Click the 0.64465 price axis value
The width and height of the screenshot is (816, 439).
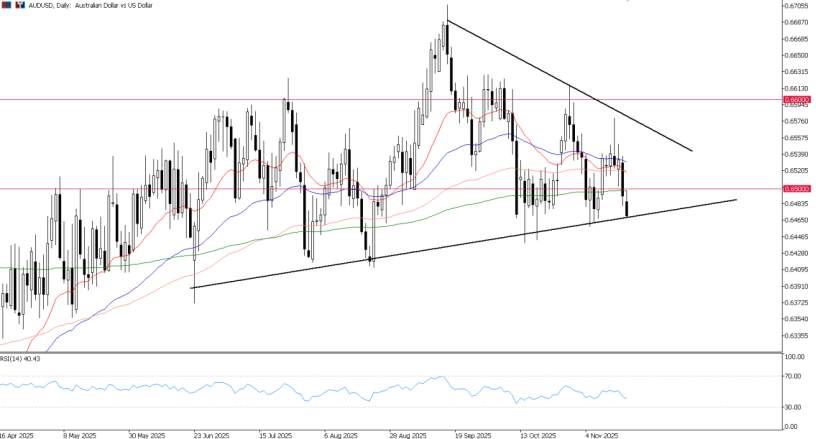[797, 237]
